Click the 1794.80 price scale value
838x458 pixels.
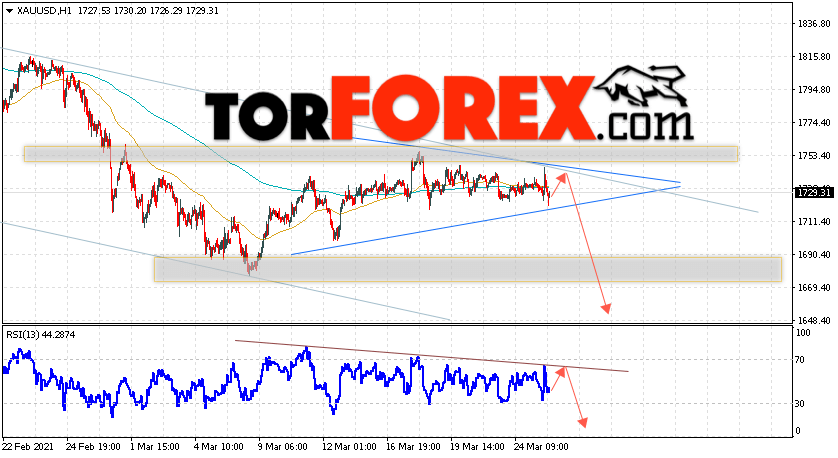[814, 90]
